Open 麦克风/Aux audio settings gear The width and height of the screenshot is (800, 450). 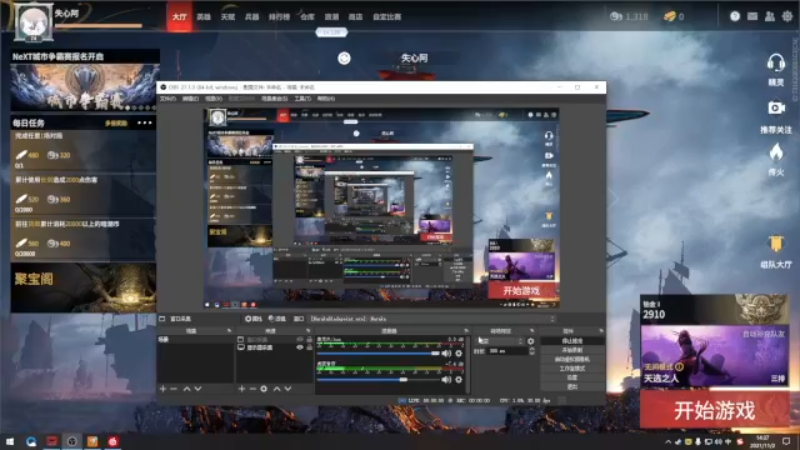pyautogui.click(x=459, y=353)
